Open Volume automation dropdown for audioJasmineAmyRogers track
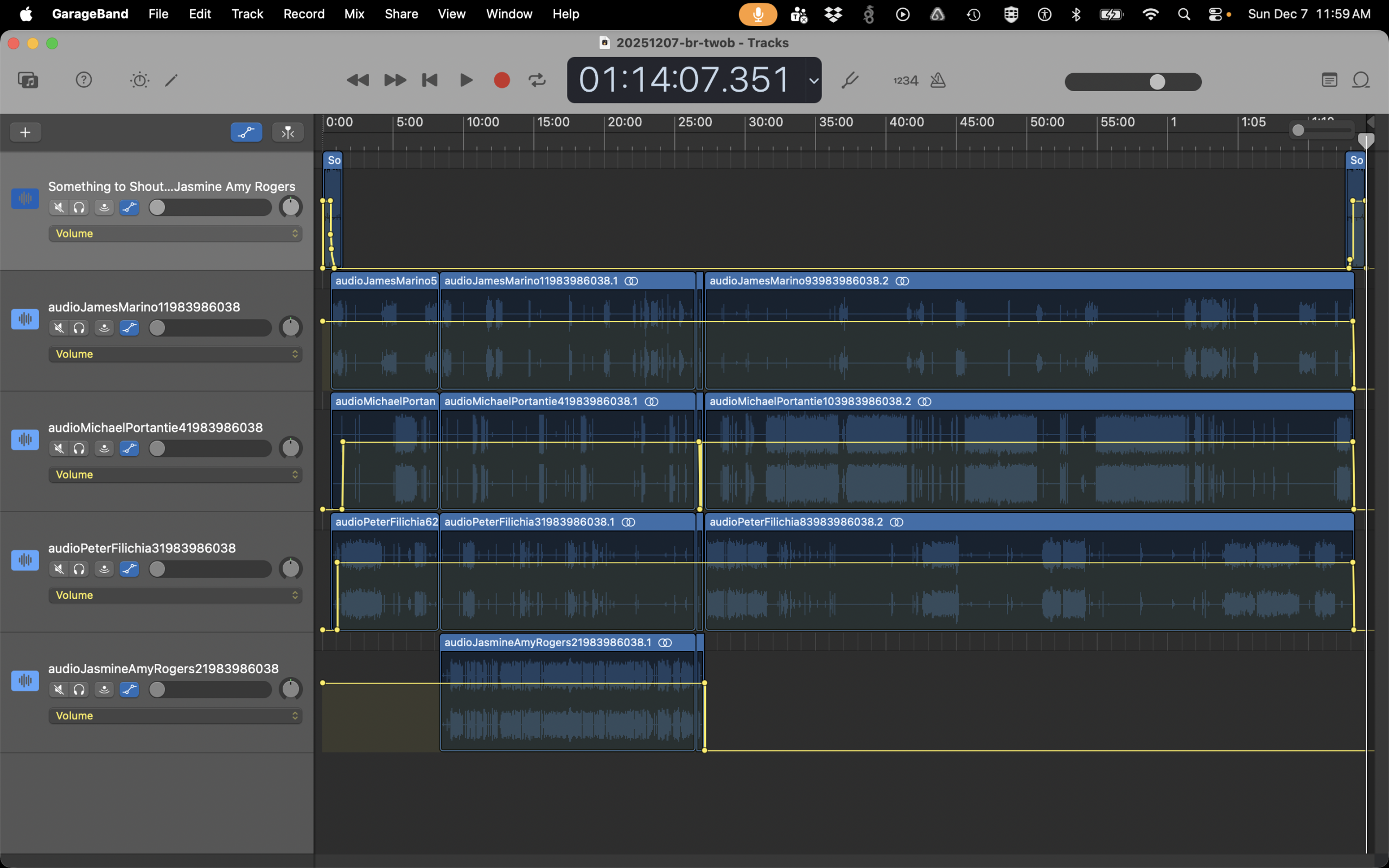 pos(175,716)
